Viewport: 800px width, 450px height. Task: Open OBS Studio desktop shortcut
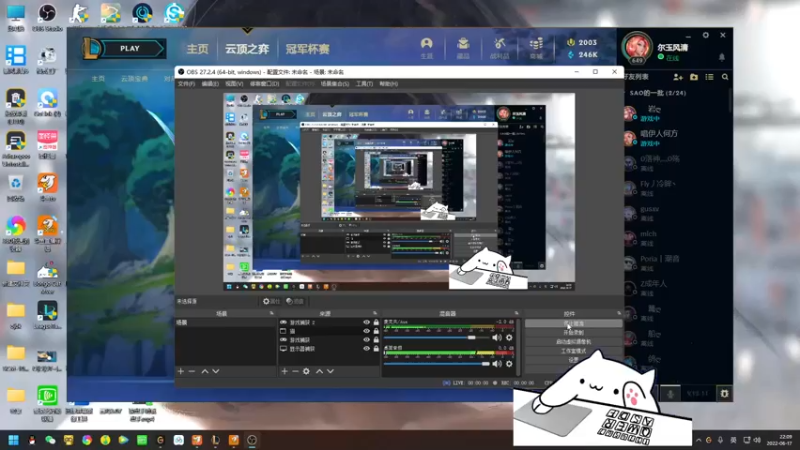(47, 17)
